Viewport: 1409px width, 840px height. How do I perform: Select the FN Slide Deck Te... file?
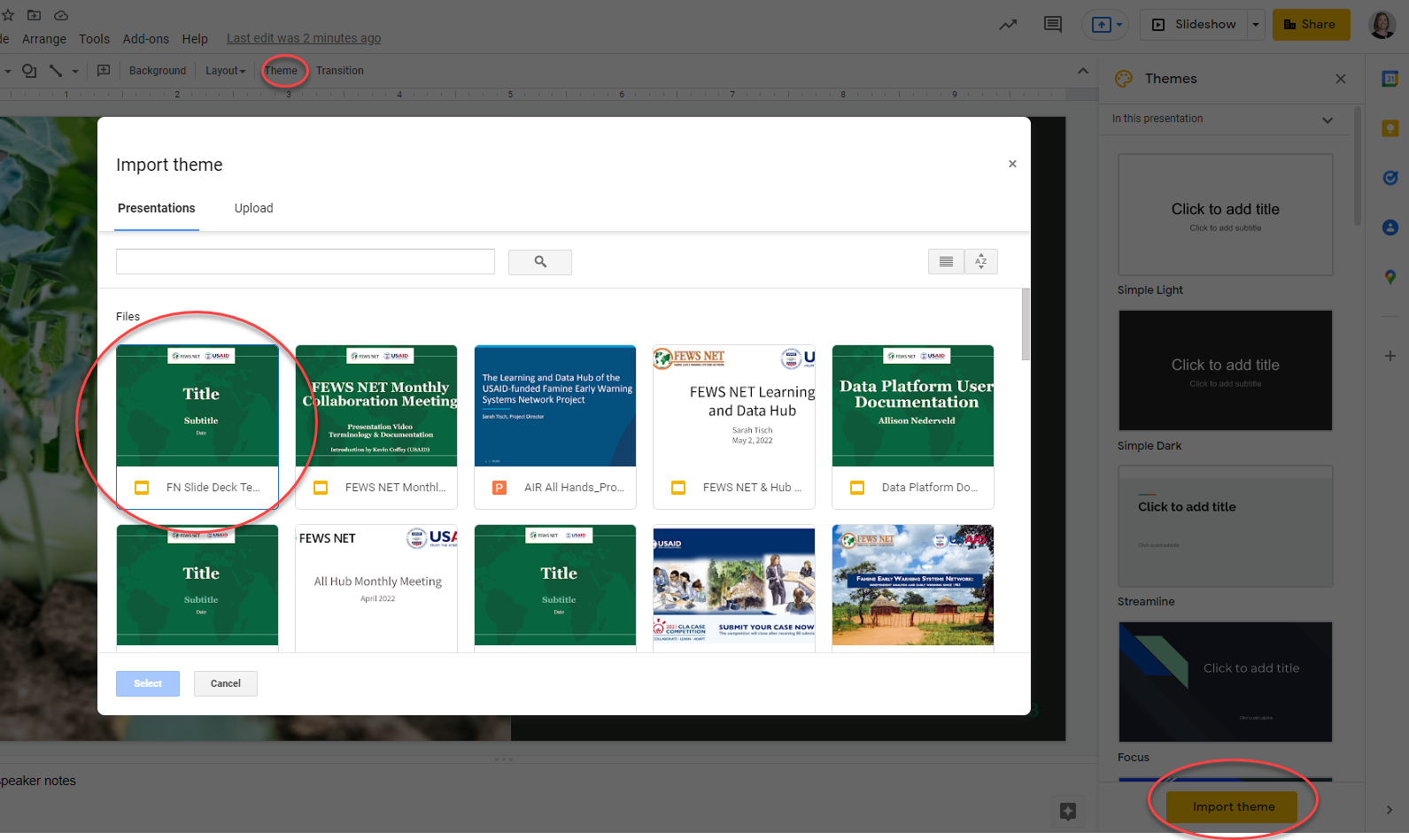click(197, 427)
